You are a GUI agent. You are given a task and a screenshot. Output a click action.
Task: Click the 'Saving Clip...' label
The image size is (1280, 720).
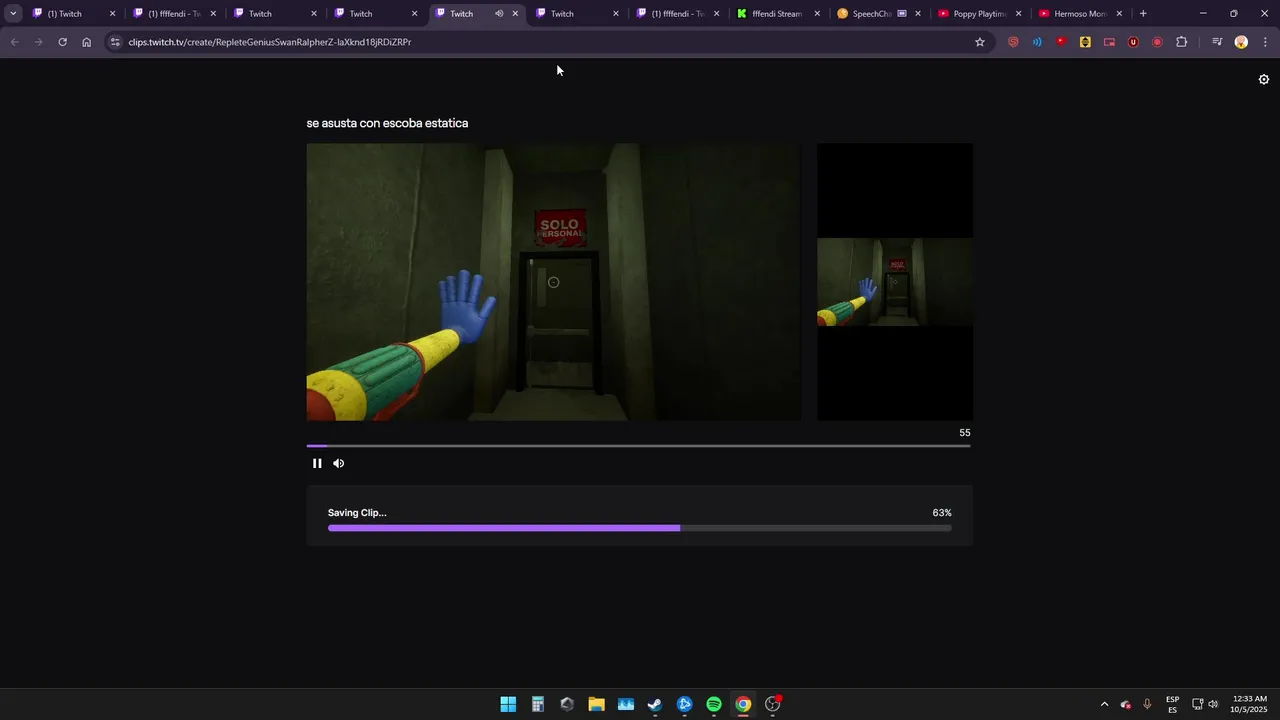(357, 513)
